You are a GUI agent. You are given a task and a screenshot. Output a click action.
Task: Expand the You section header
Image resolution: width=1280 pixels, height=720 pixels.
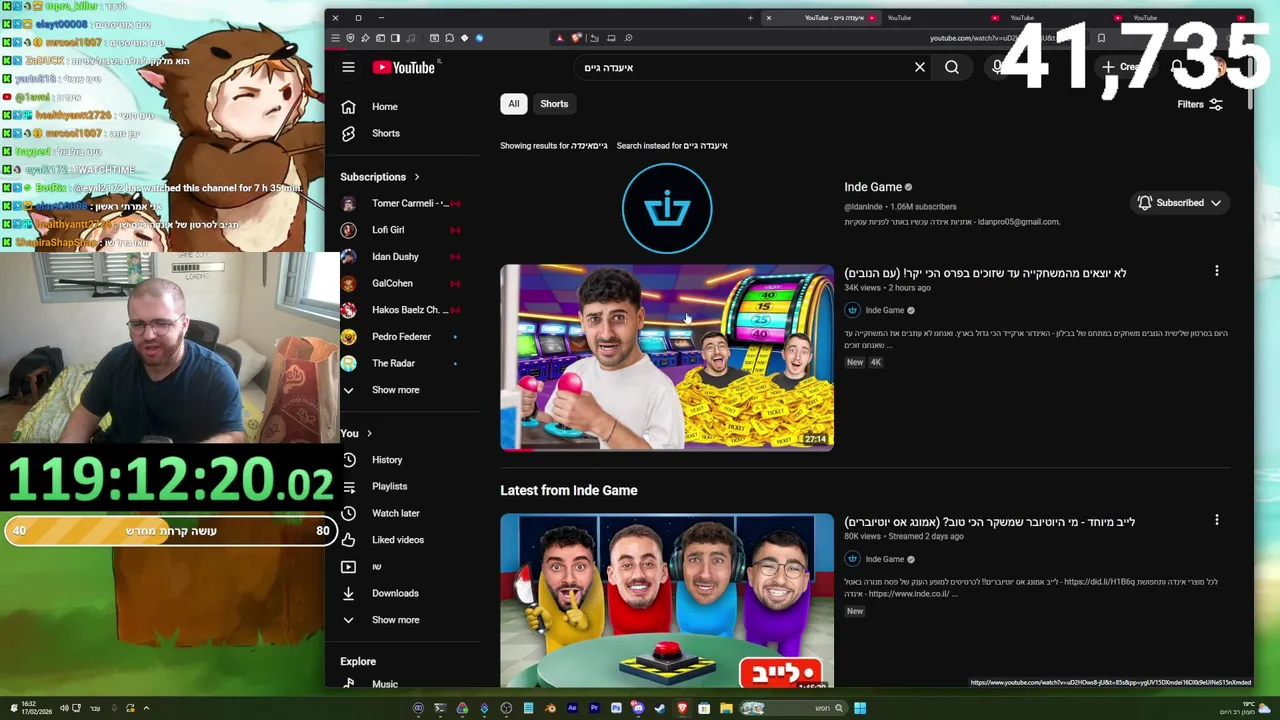pyautogui.click(x=356, y=433)
